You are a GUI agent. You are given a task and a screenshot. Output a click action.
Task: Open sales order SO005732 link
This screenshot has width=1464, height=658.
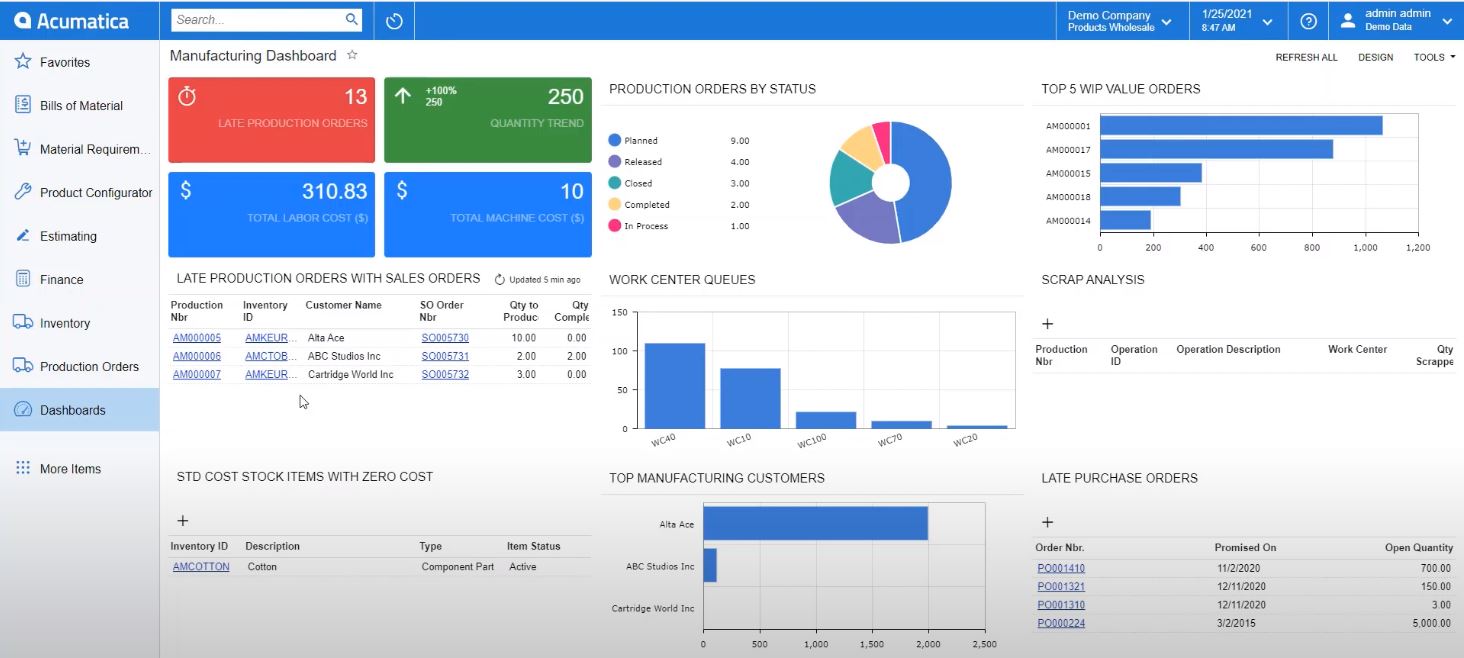pyautogui.click(x=445, y=374)
